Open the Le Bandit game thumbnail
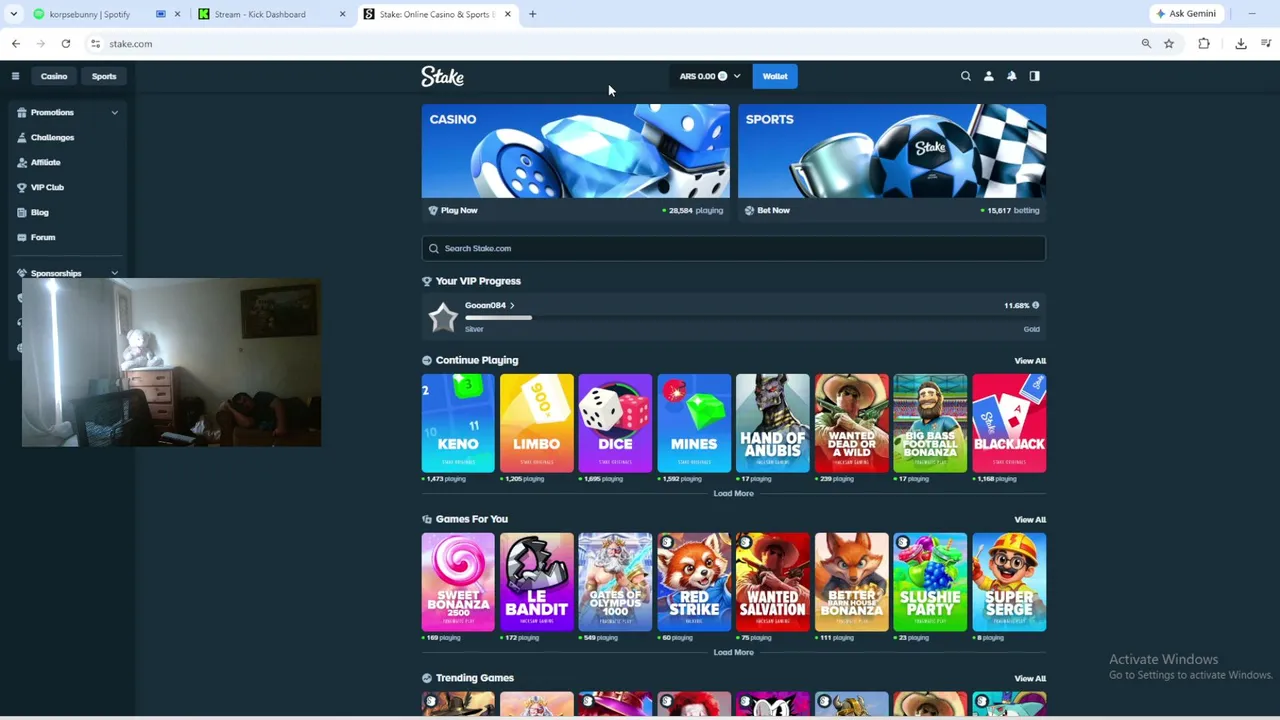The width and height of the screenshot is (1280, 720). tap(537, 582)
